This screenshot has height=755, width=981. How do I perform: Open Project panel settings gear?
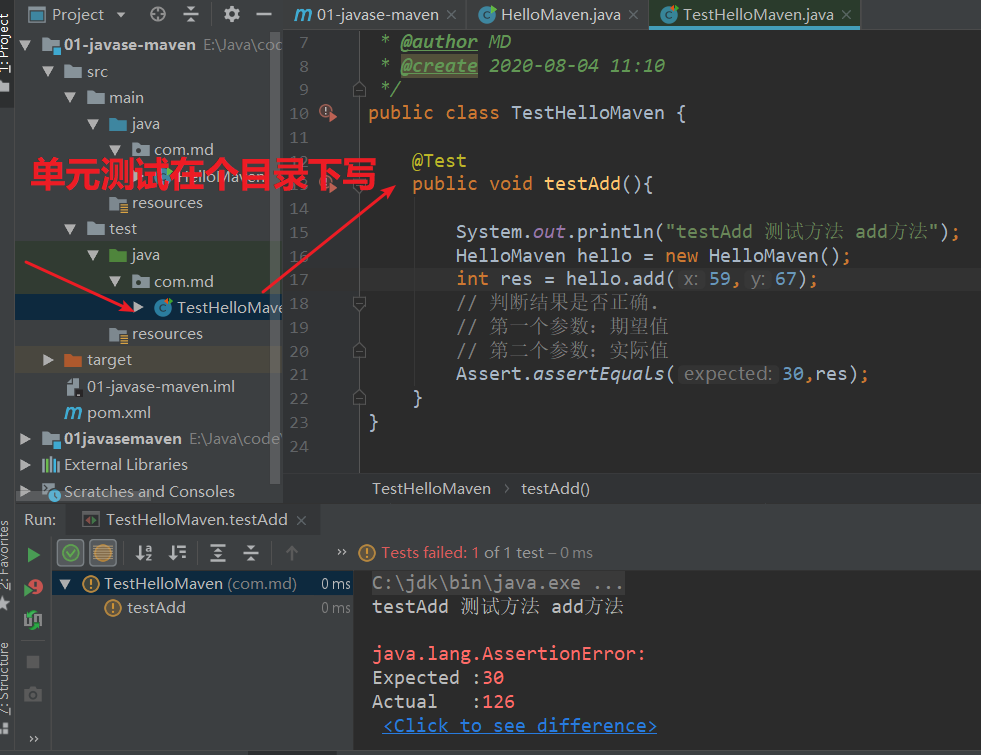pyautogui.click(x=232, y=14)
